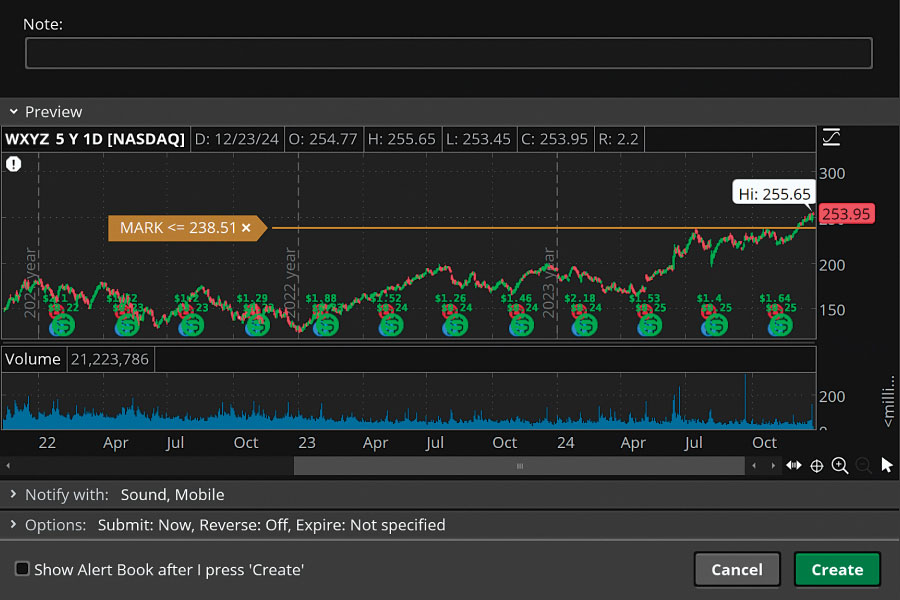Select the pointer arrow tool
900x600 pixels.
pyautogui.click(x=886, y=465)
